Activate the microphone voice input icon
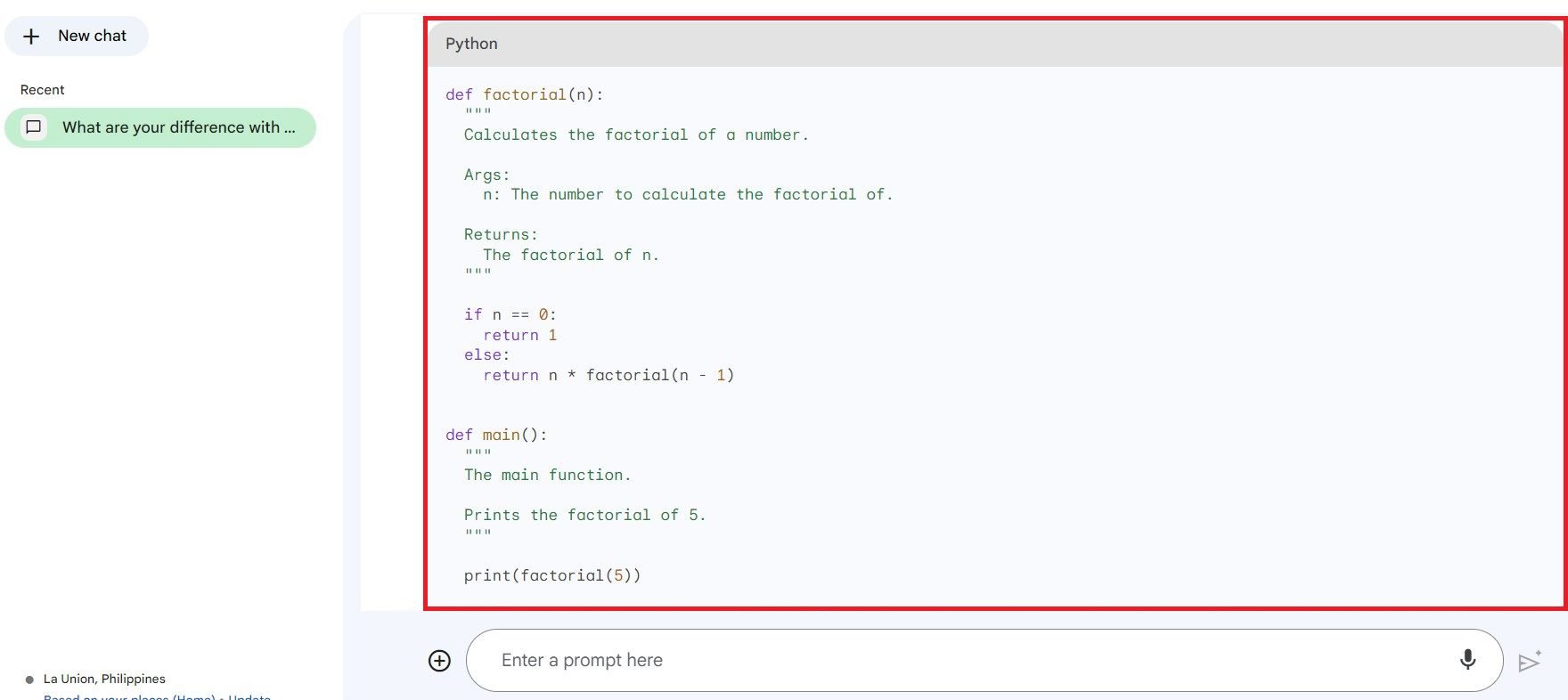The width and height of the screenshot is (1568, 700). click(x=1467, y=660)
